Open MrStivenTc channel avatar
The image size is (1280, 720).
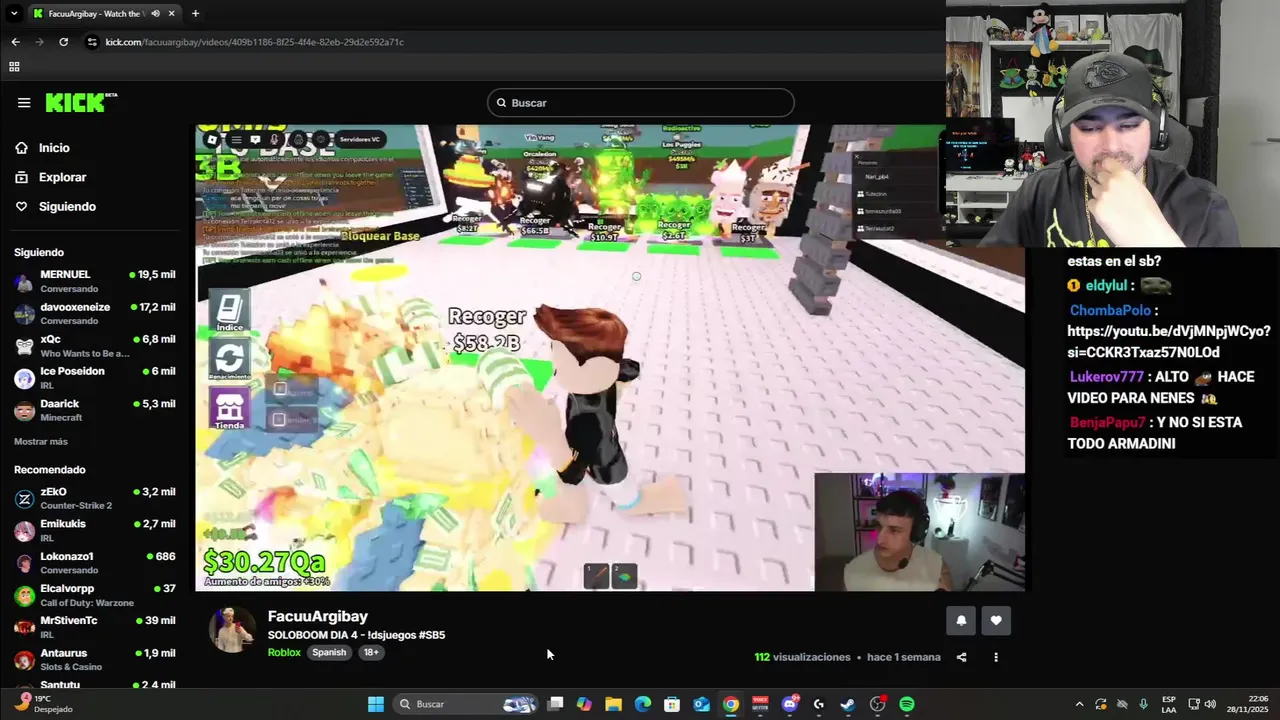coord(24,627)
